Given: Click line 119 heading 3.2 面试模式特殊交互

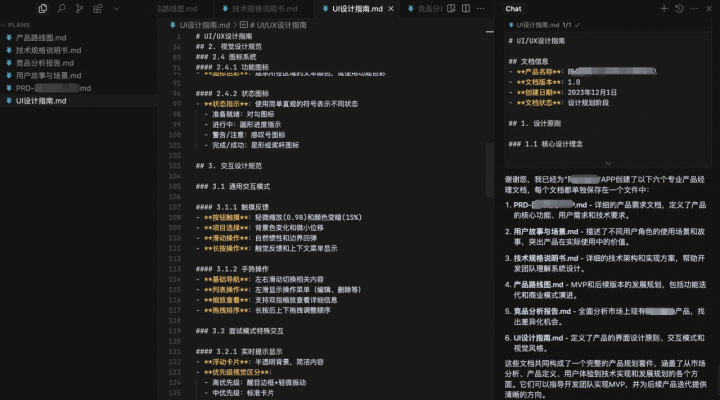Looking at the screenshot, I should pos(240,331).
